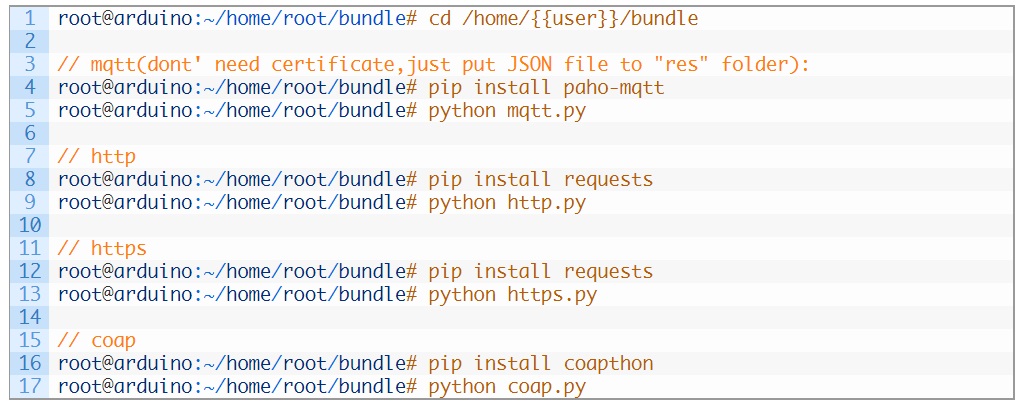Click 'pip install coapthon' command

[x=541, y=363]
